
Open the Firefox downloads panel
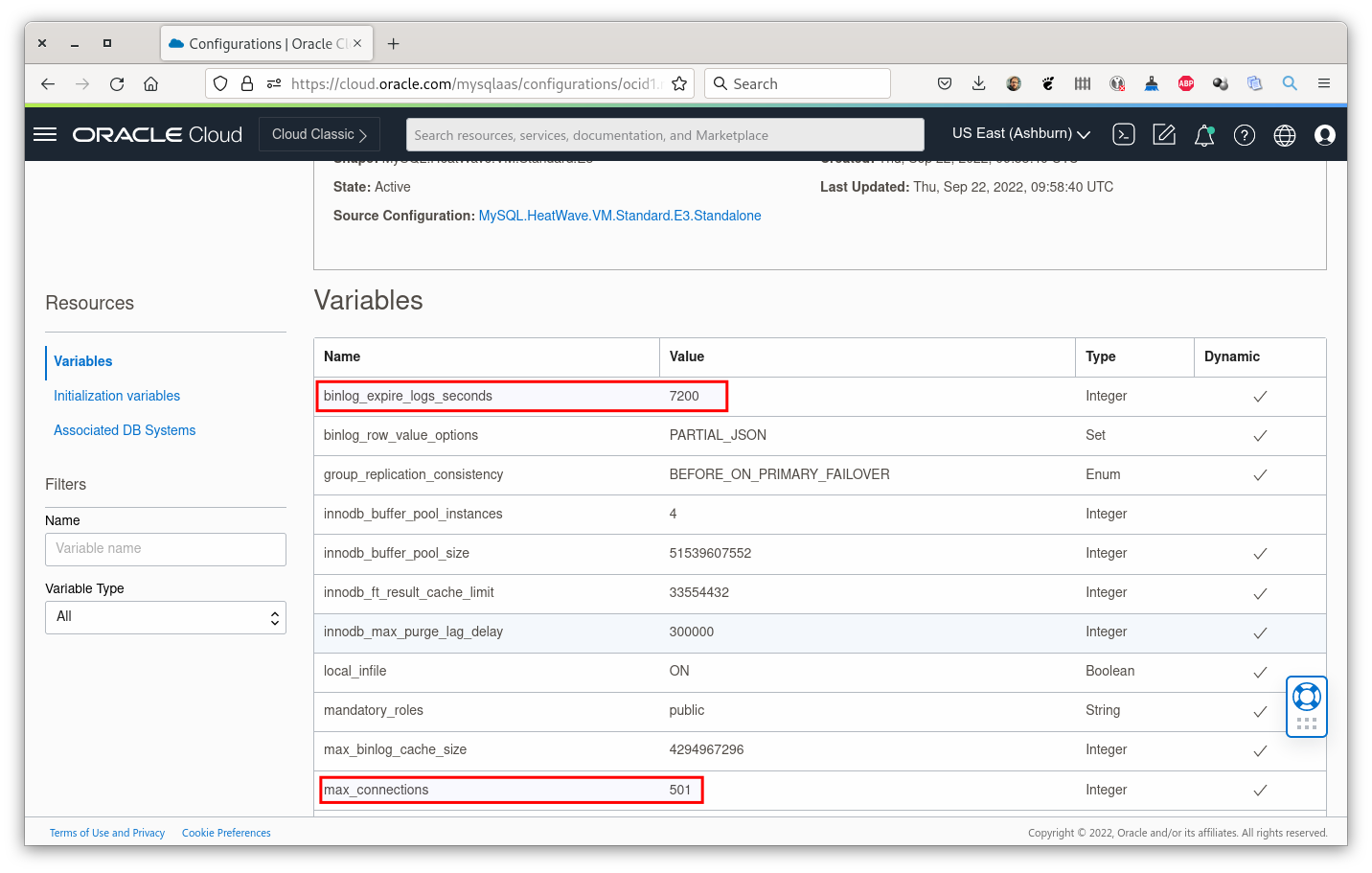pos(978,84)
